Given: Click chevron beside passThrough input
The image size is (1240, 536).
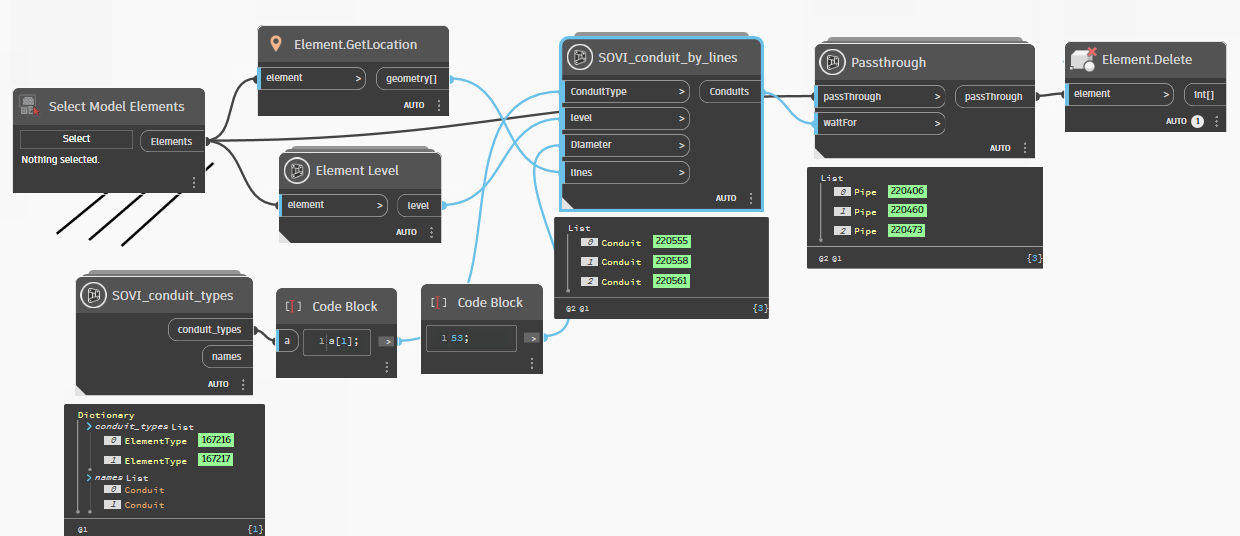Looking at the screenshot, I should click(937, 97).
